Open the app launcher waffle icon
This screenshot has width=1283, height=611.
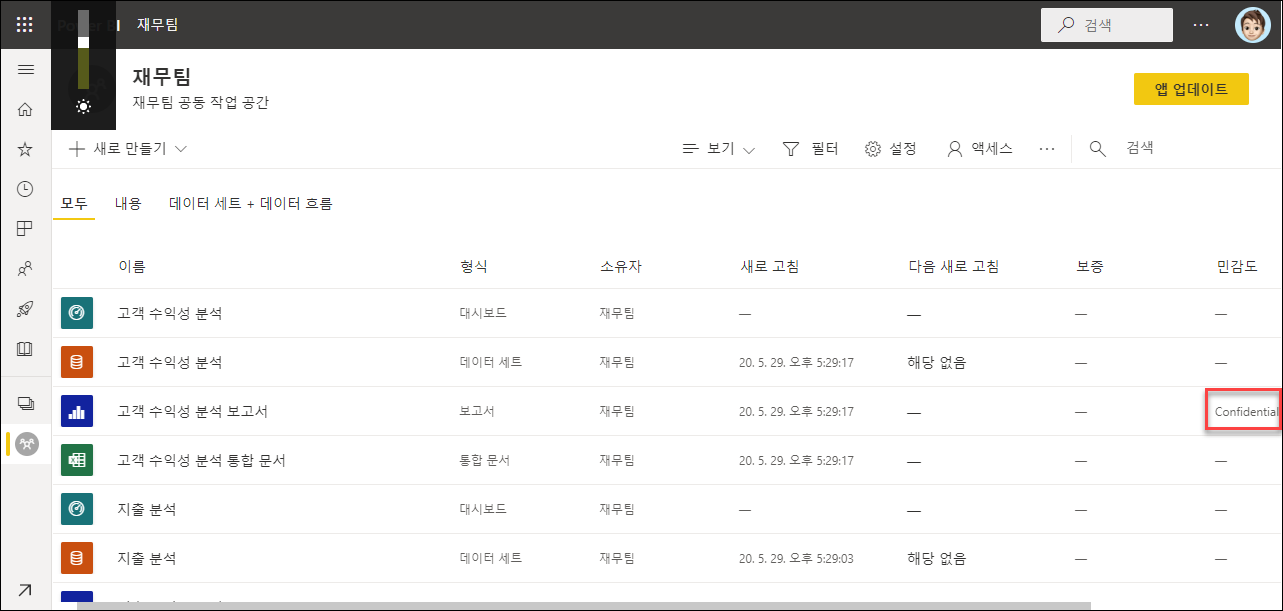tap(25, 24)
